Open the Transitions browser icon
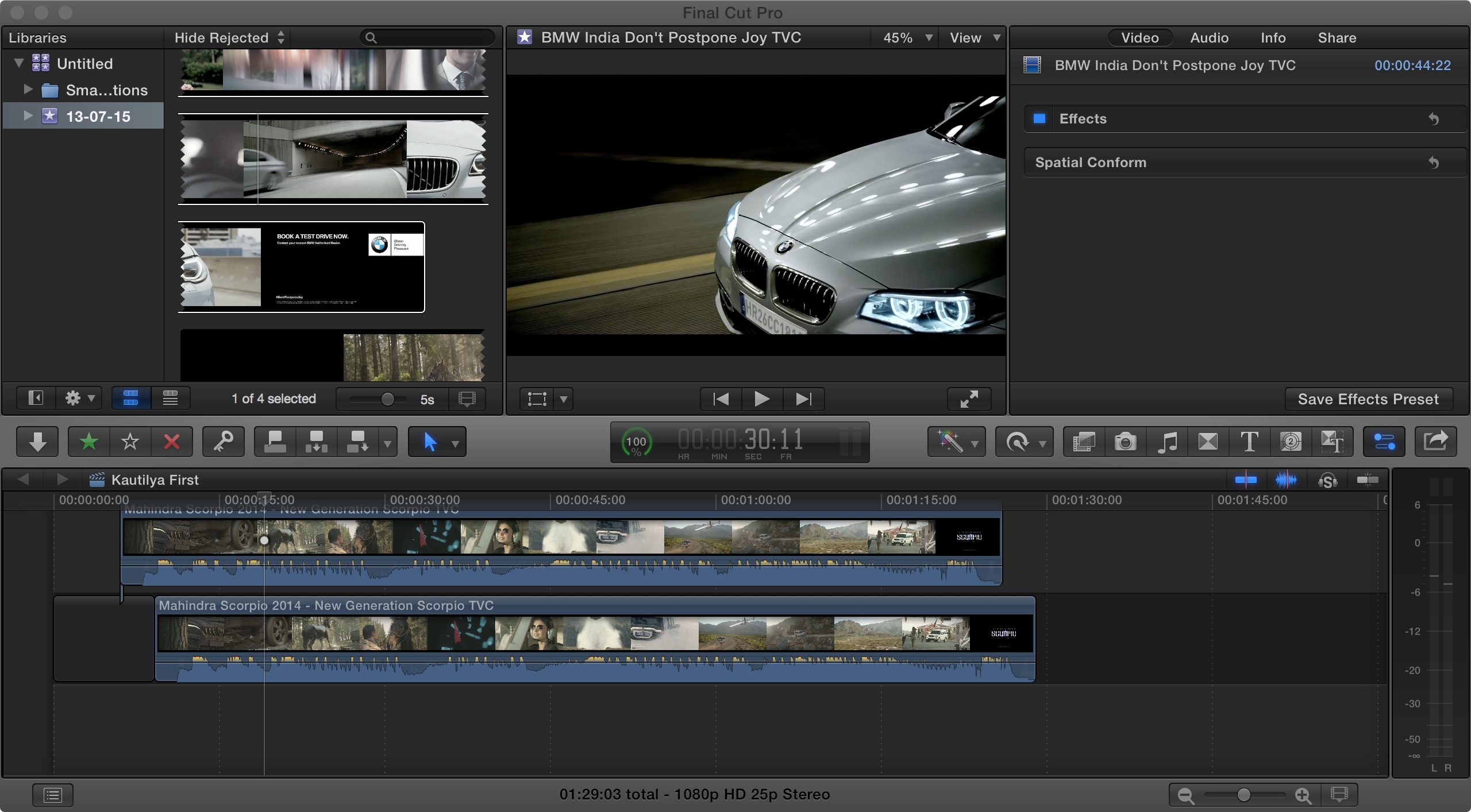This screenshot has width=1471, height=812. (x=1208, y=442)
